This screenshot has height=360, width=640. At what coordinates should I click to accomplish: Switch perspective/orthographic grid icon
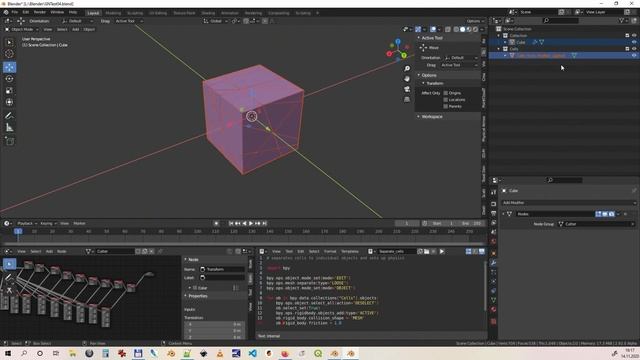[x=407, y=99]
